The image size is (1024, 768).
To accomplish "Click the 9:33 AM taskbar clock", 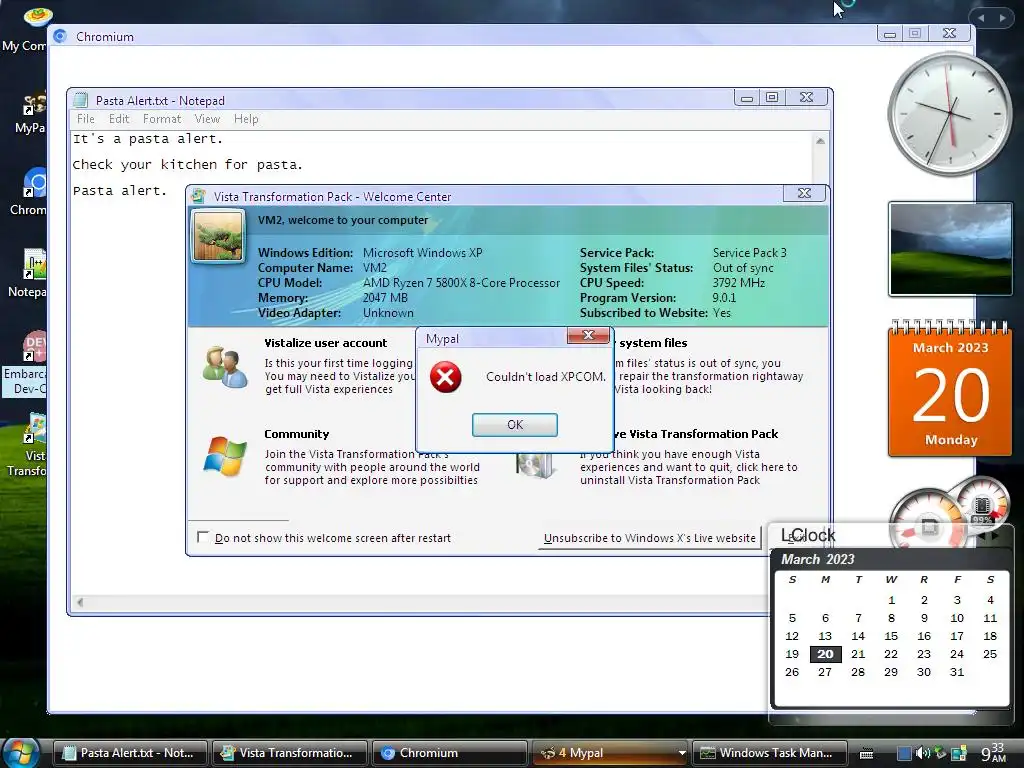I will pos(993,752).
